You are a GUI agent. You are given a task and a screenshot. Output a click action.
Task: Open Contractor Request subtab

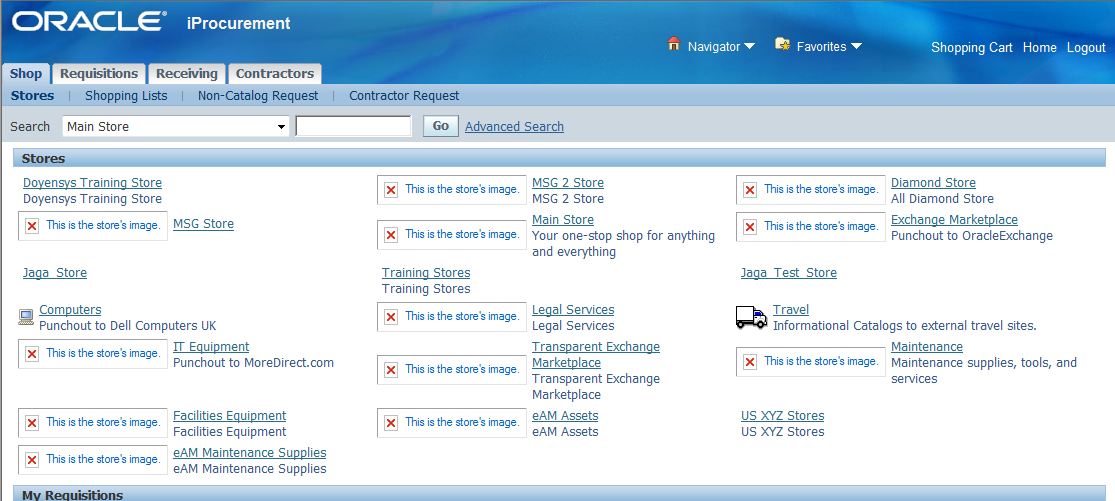404,95
